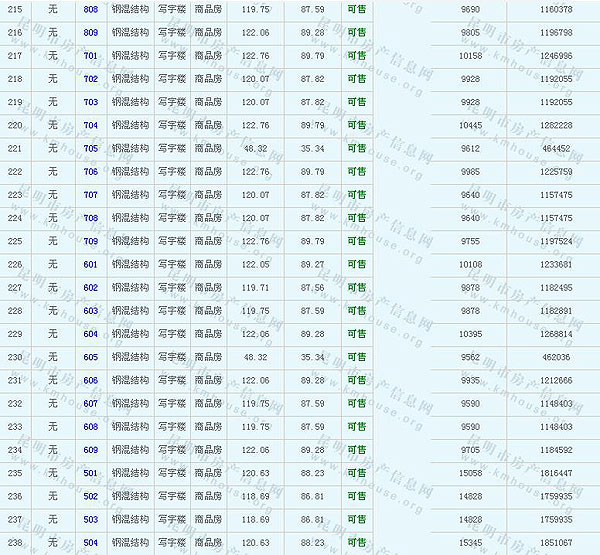This screenshot has width=600, height=555.
Task: Select room 605 link
Action: pyautogui.click(x=91, y=357)
